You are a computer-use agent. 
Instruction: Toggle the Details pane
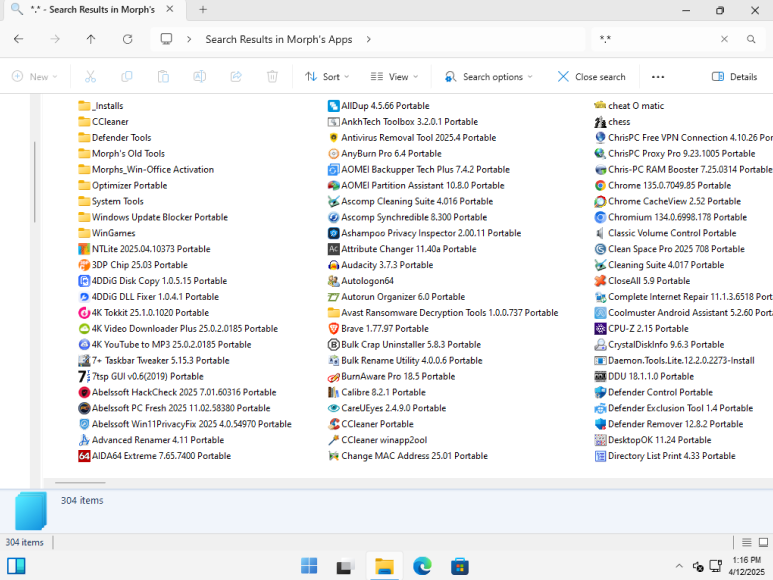[x=734, y=77]
